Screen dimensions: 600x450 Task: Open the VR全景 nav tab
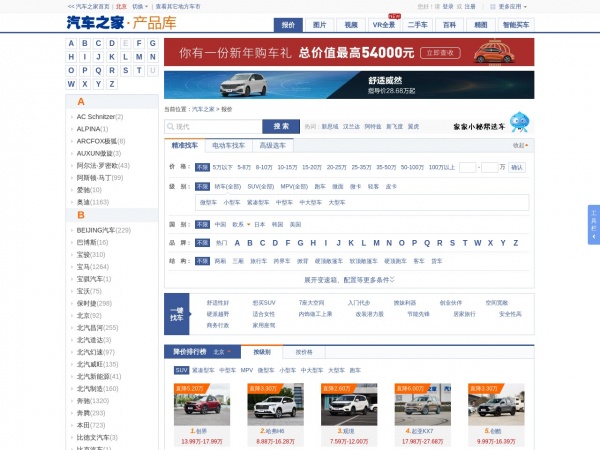[384, 25]
